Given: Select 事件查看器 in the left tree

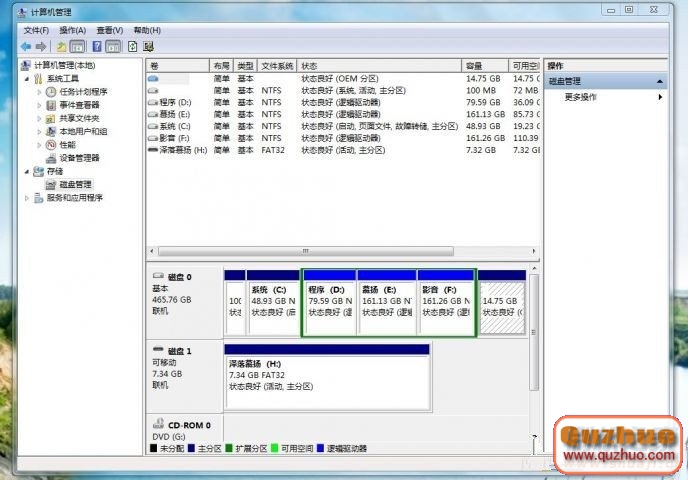Looking at the screenshot, I should click(78, 105).
